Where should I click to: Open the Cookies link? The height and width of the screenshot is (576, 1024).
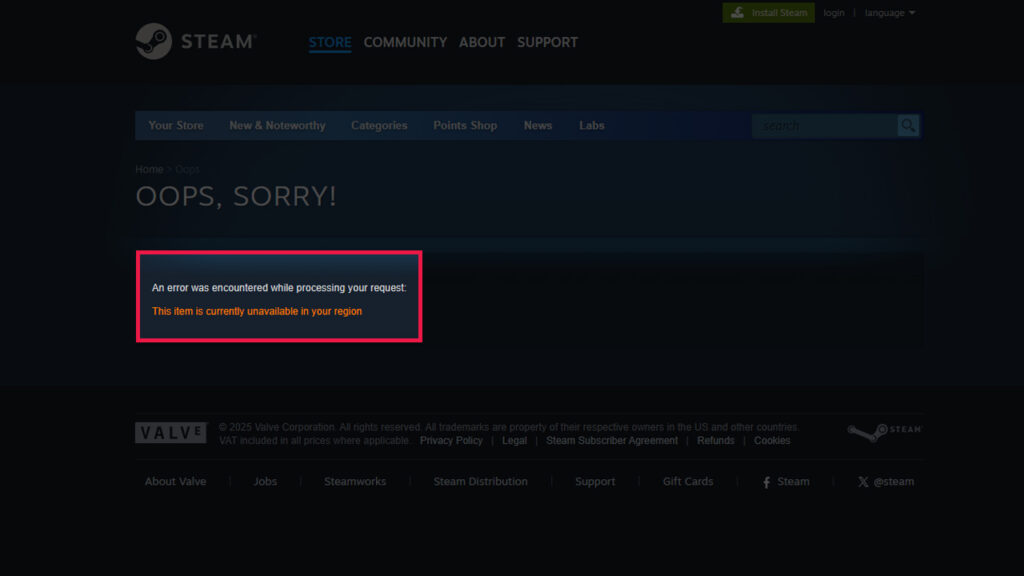click(772, 441)
